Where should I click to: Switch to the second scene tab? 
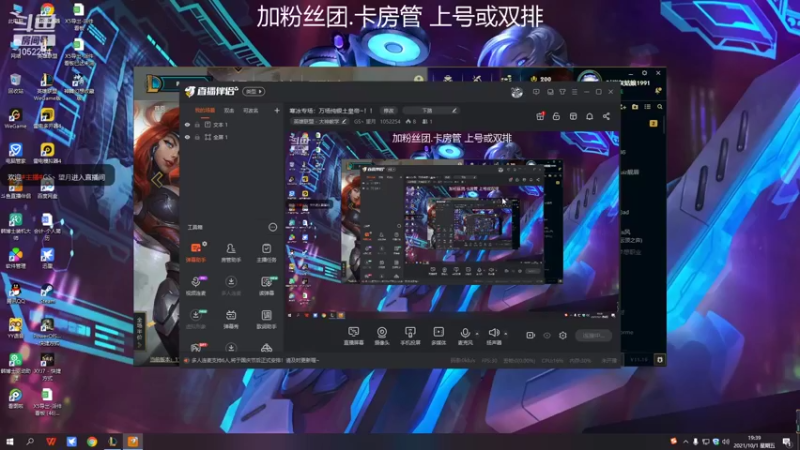click(x=229, y=111)
